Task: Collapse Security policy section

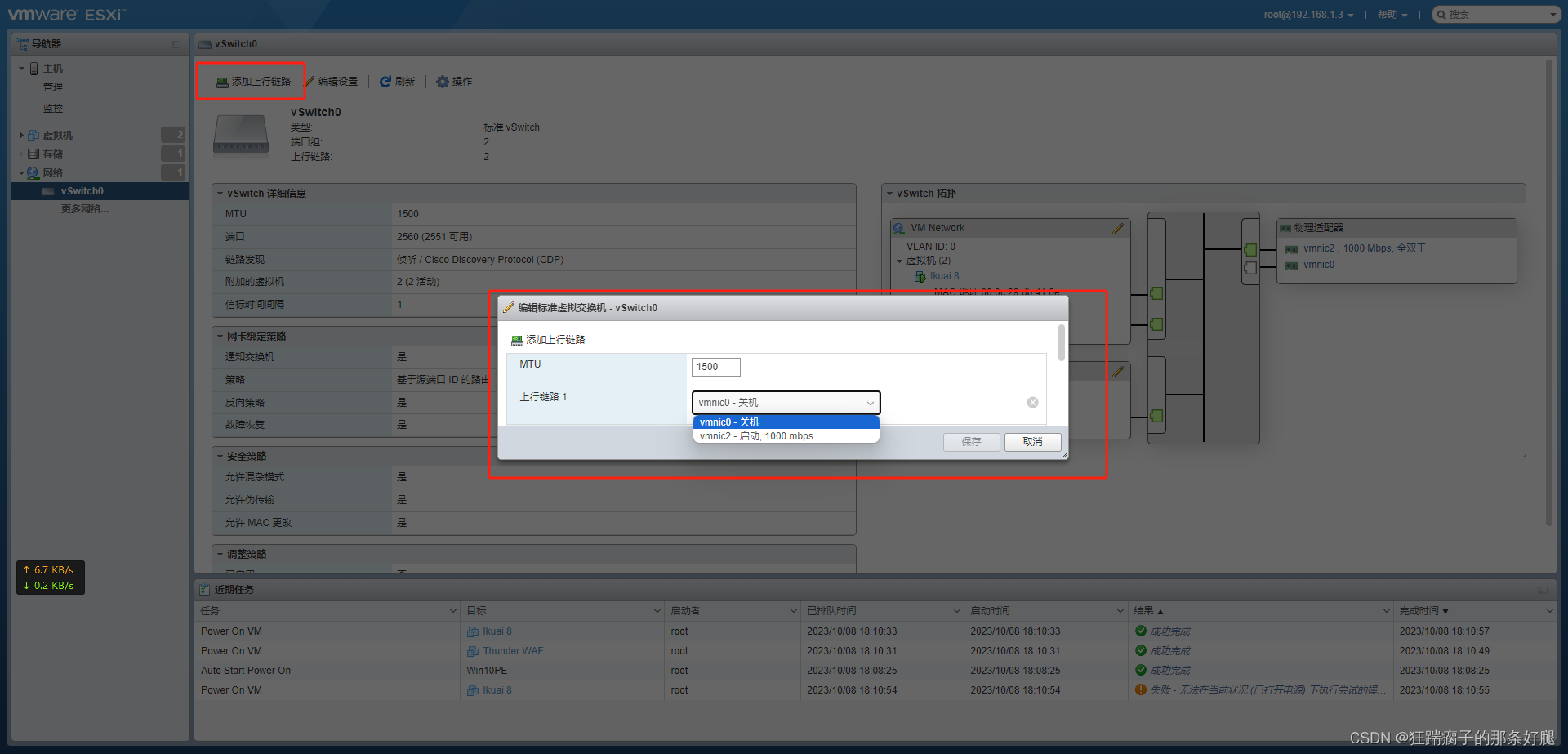Action: (x=220, y=457)
